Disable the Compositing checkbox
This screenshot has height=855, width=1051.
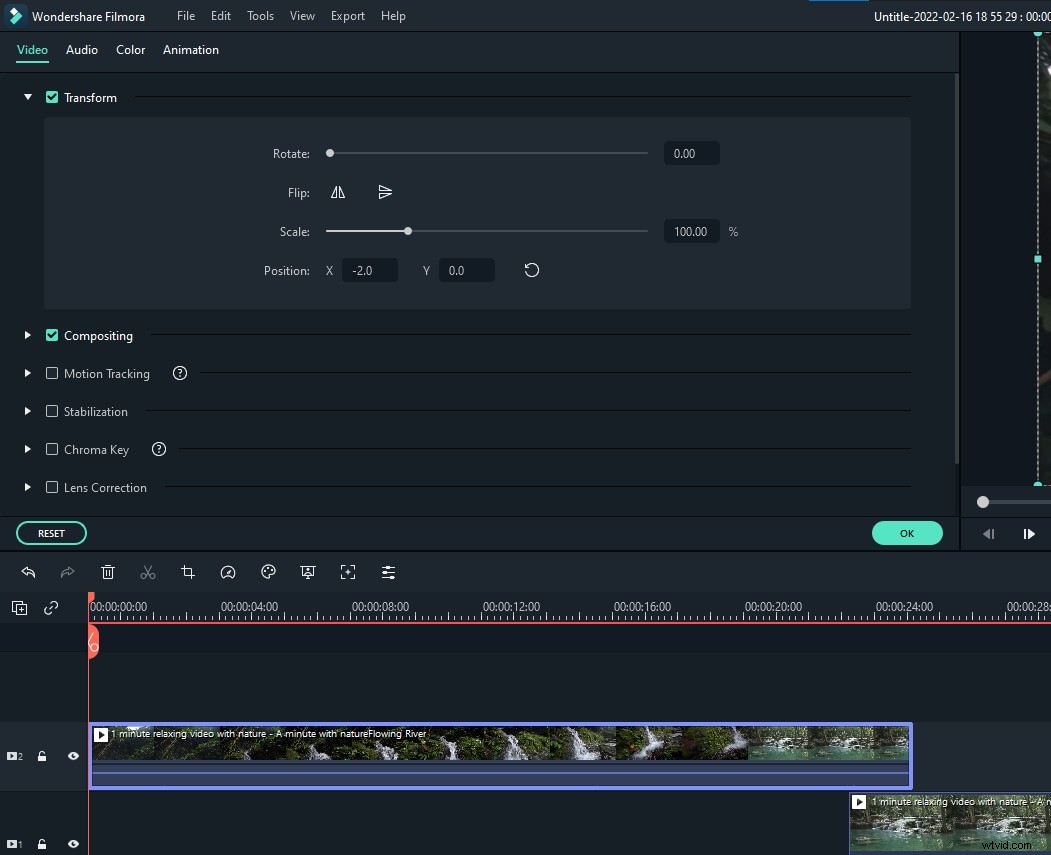(x=51, y=336)
